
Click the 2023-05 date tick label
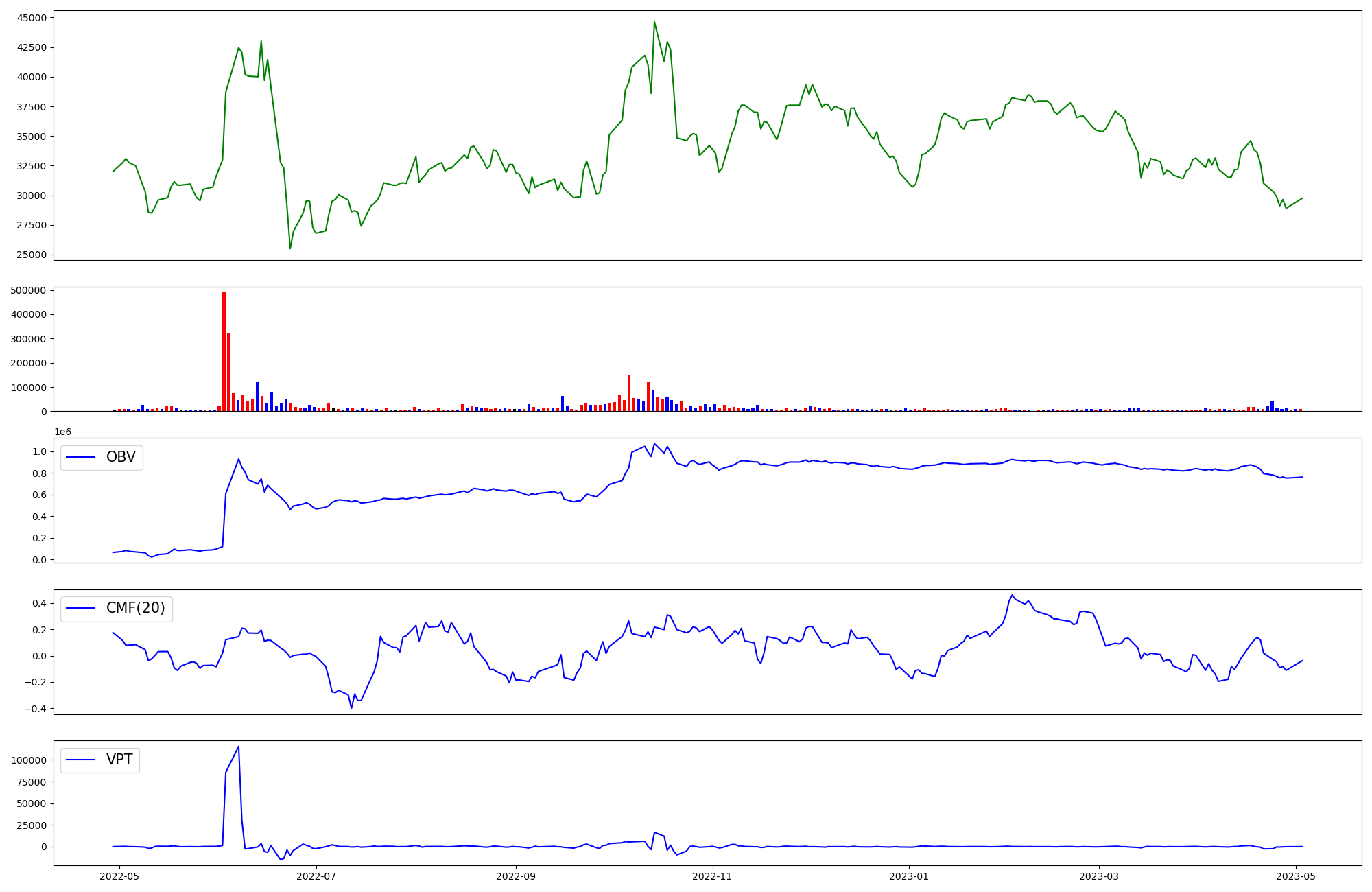click(1296, 876)
